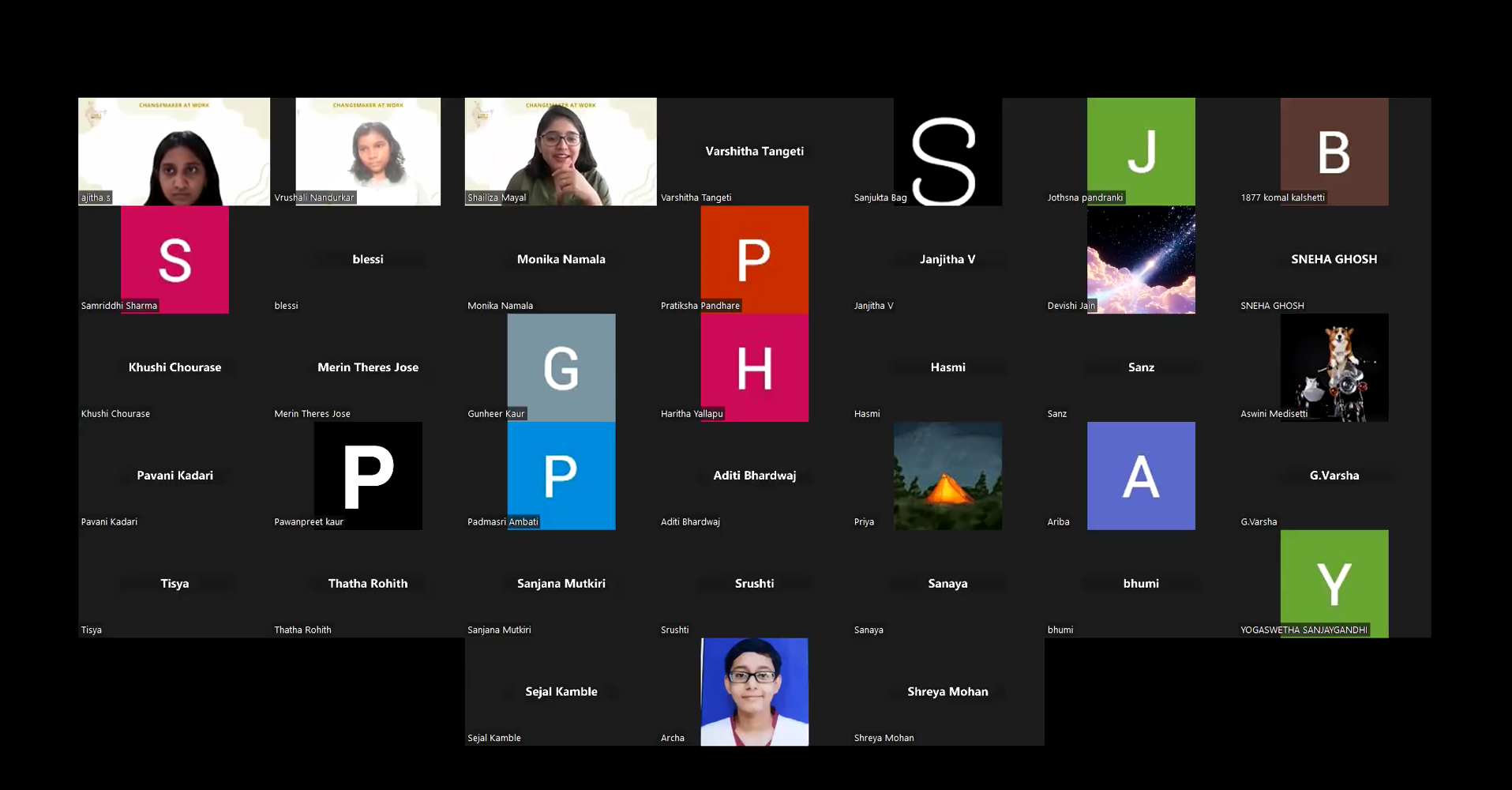Click Archa's profile photo

[754, 691]
